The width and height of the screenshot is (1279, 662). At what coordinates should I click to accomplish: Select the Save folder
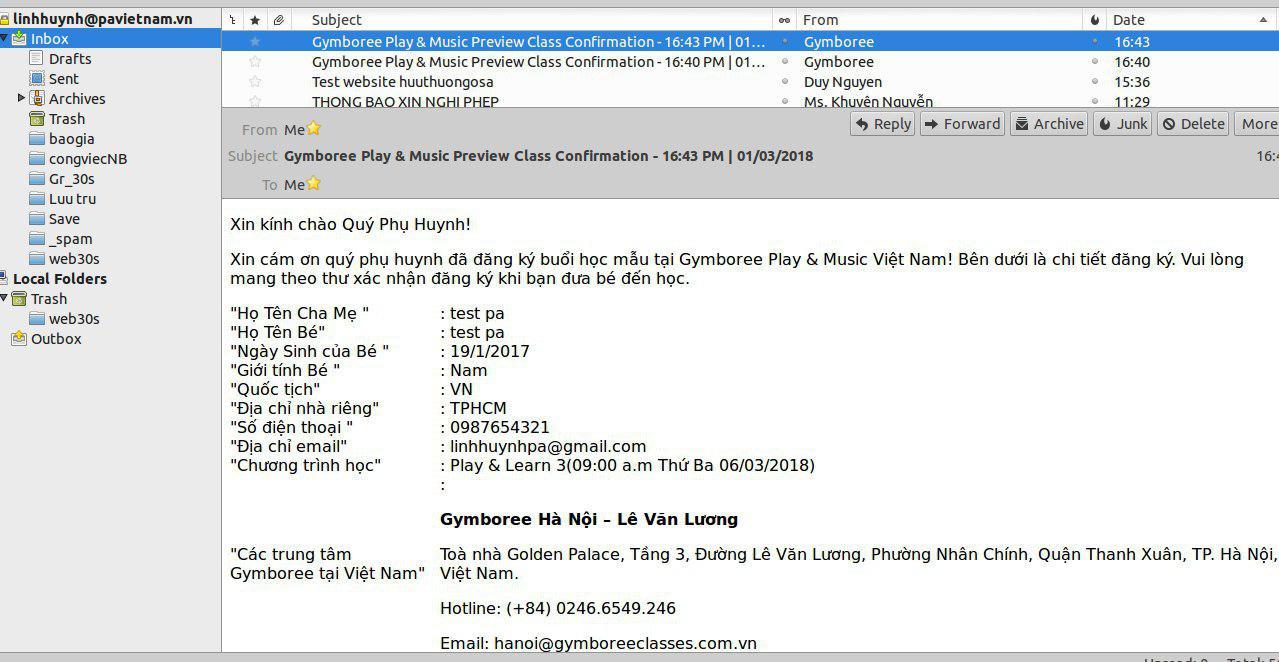point(64,219)
